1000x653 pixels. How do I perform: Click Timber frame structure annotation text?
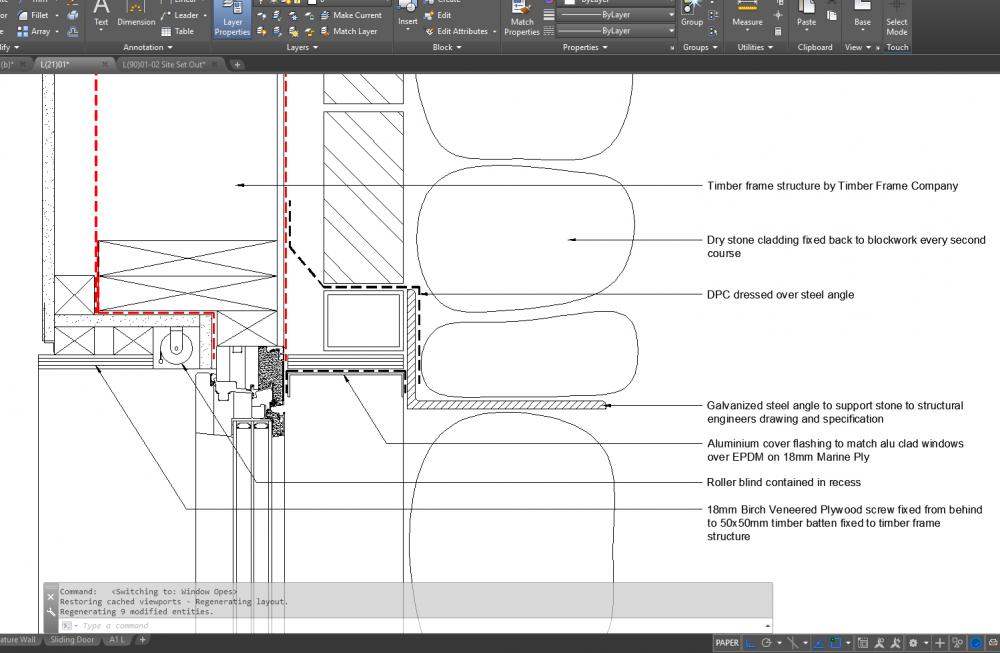tap(832, 186)
